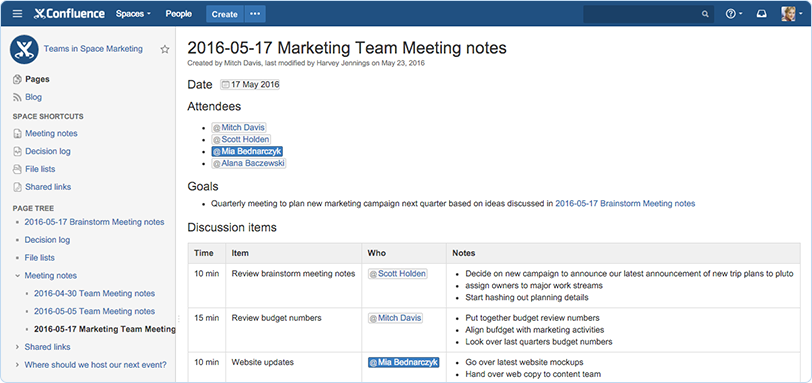The width and height of the screenshot is (812, 383).
Task: Open the Spaces dropdown menu
Action: click(133, 14)
